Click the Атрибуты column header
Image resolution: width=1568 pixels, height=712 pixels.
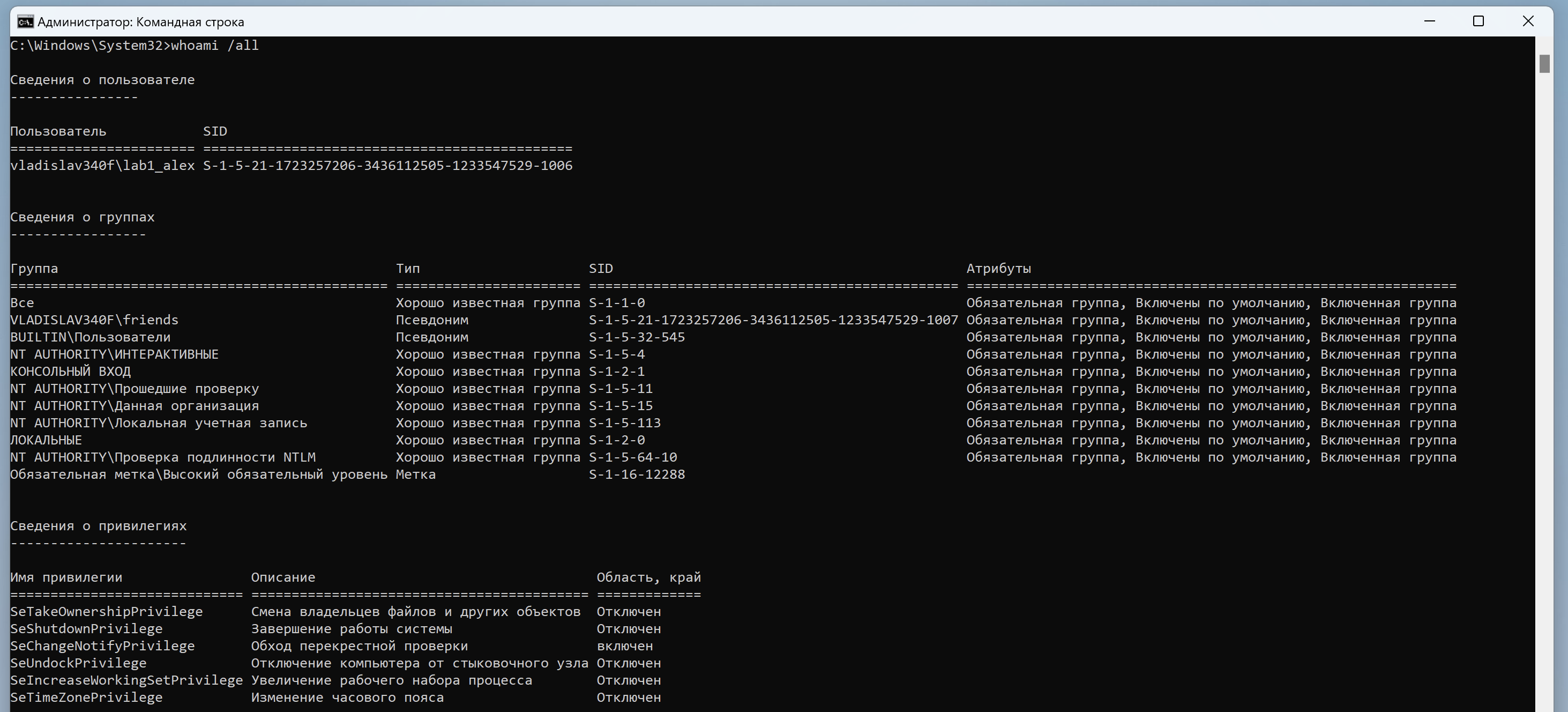click(x=998, y=269)
